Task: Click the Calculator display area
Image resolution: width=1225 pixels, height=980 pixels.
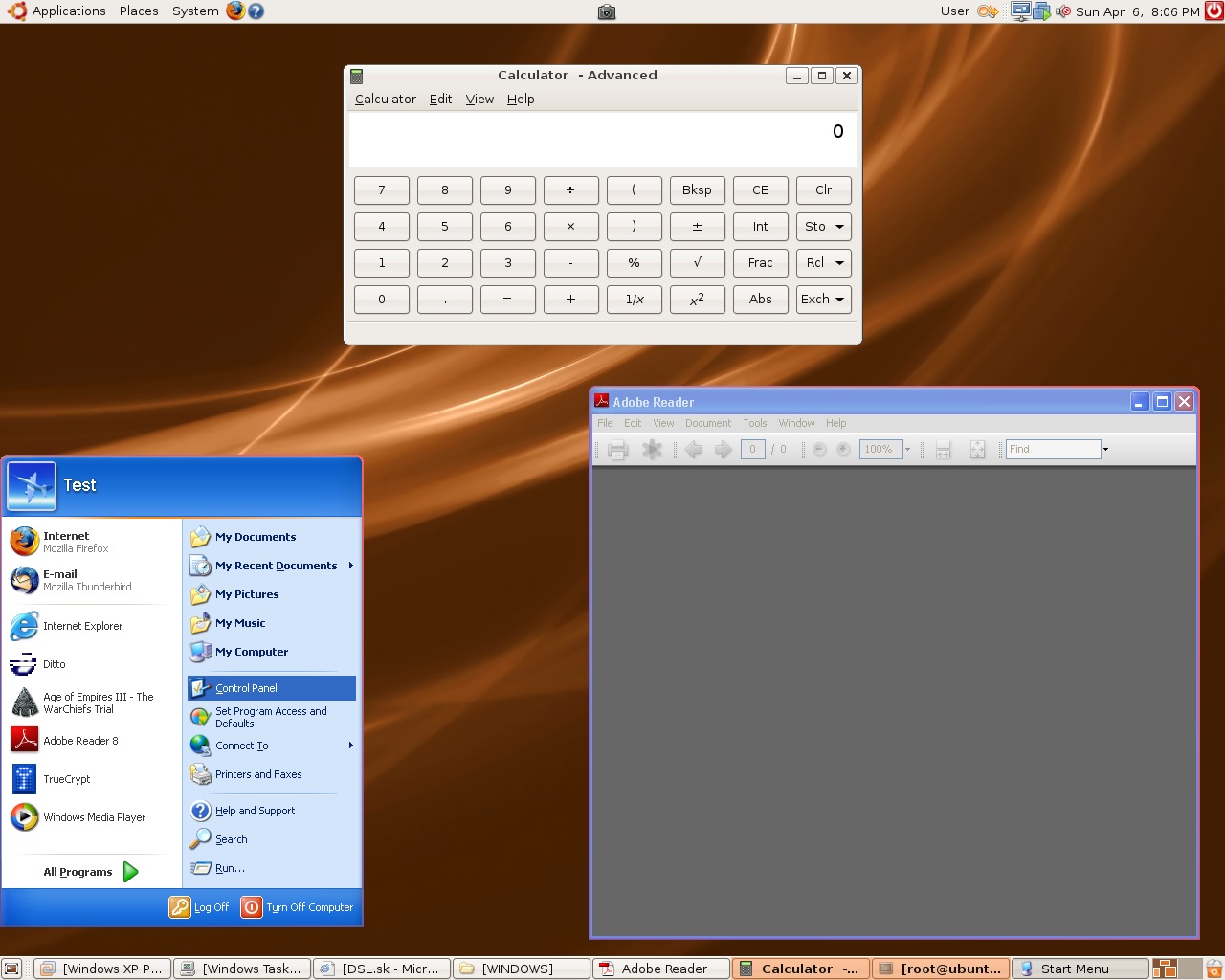Action: pos(602,140)
